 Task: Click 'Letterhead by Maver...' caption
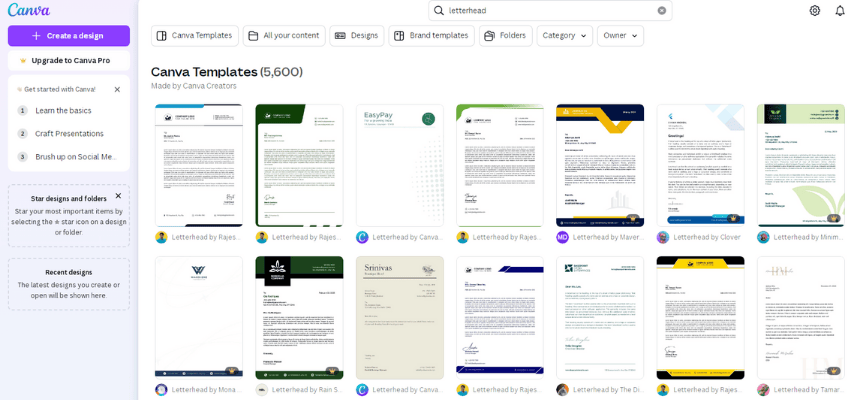608,237
